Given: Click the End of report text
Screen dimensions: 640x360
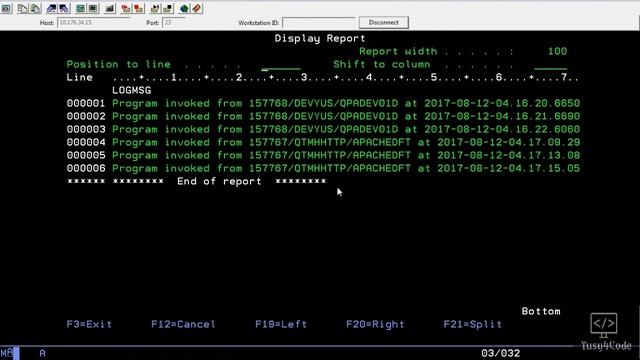Looking at the screenshot, I should point(219,181).
